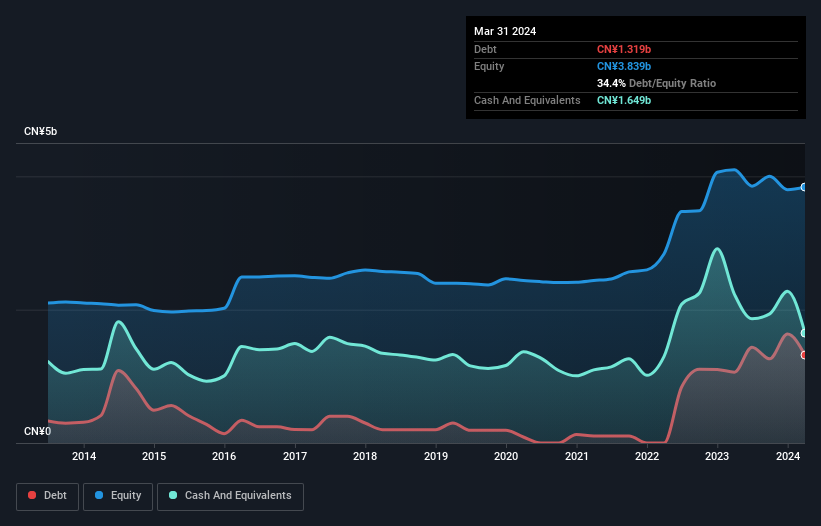Select the Debt endpoint marker on chart
Viewport: 821px width, 526px height.
[804, 355]
